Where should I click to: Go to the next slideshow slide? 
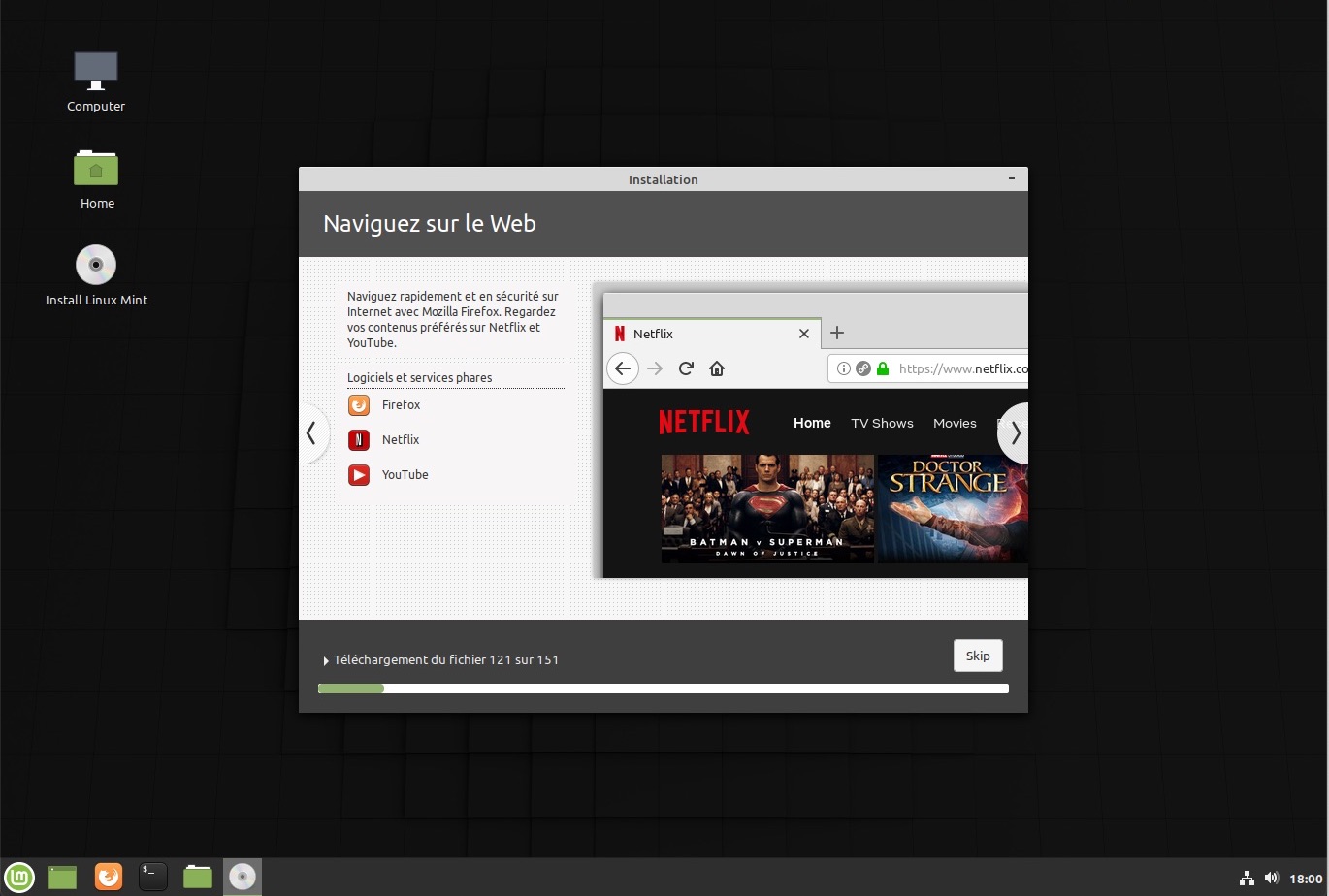click(x=1015, y=433)
